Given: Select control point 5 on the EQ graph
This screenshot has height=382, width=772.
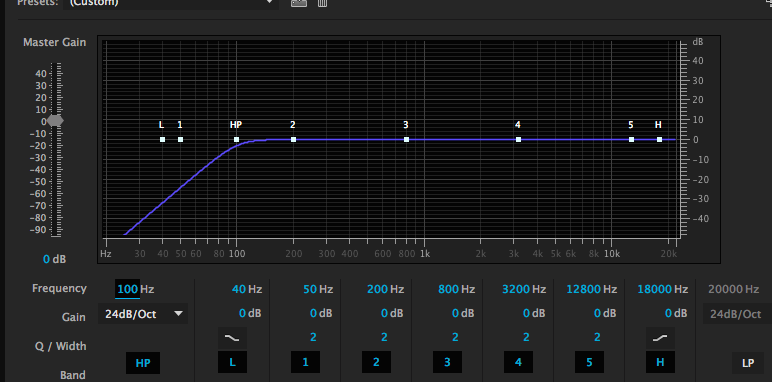Looking at the screenshot, I should click(x=631, y=140).
